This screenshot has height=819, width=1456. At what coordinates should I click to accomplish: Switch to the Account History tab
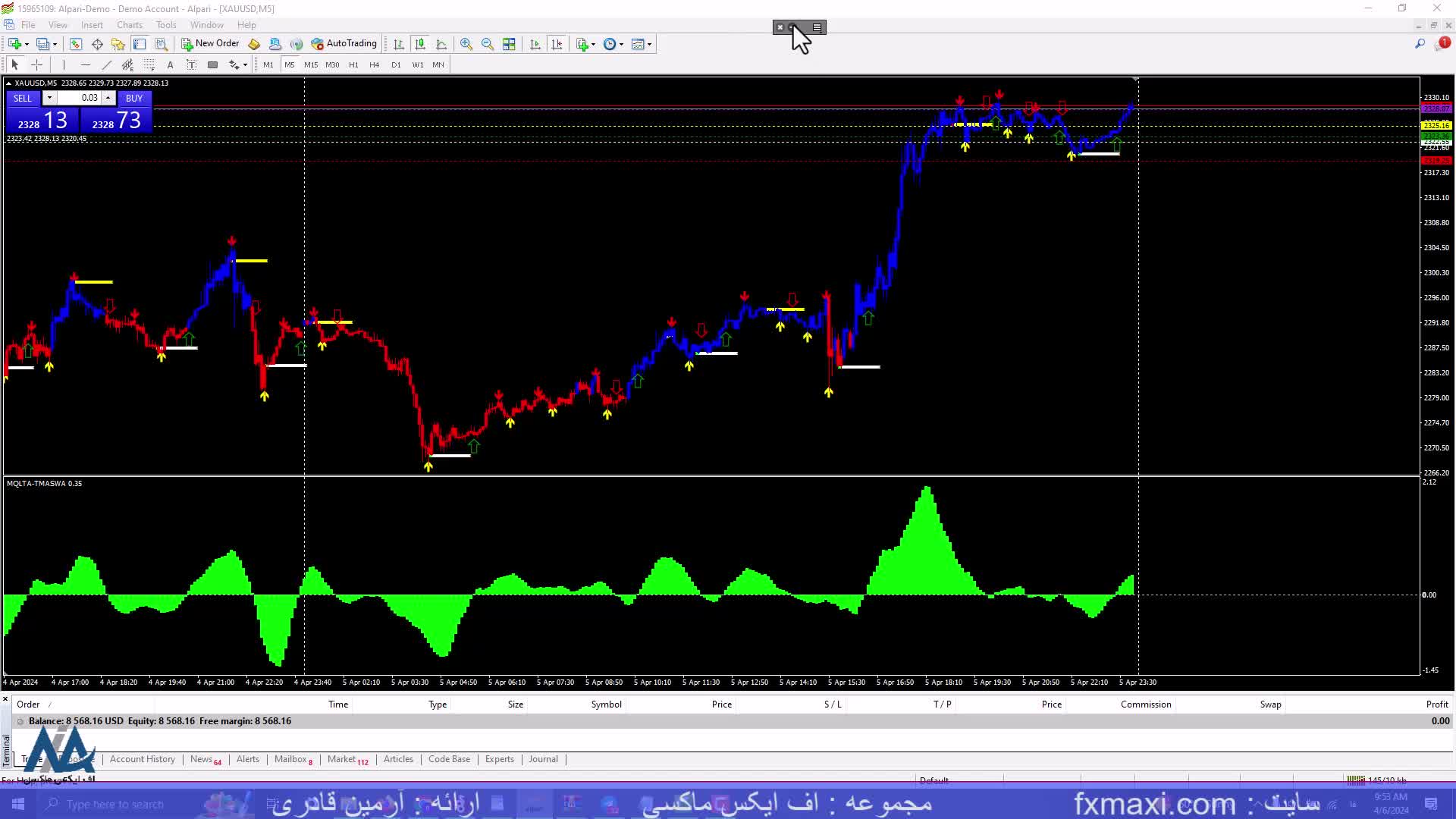click(142, 759)
